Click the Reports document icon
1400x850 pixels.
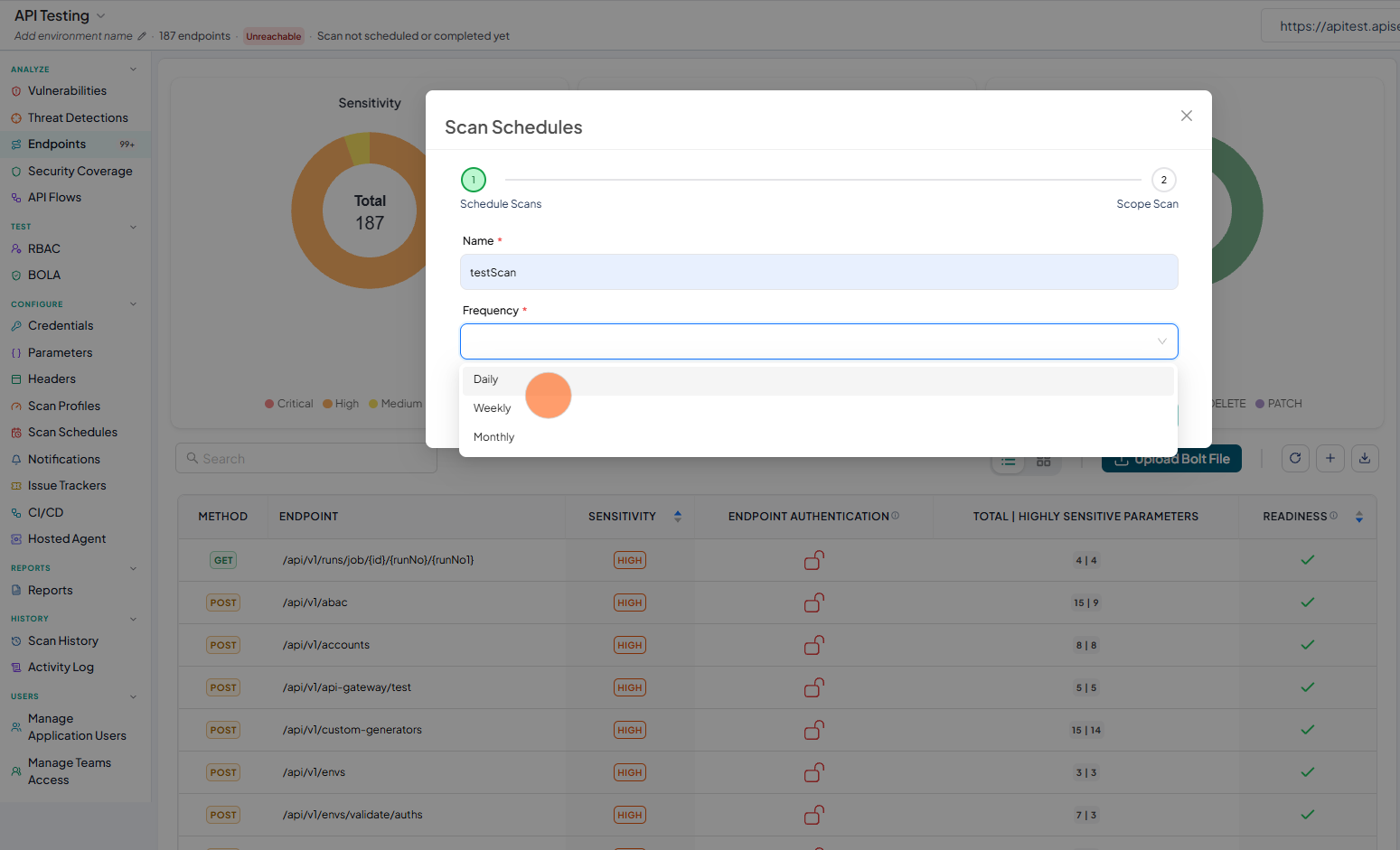[x=16, y=591]
